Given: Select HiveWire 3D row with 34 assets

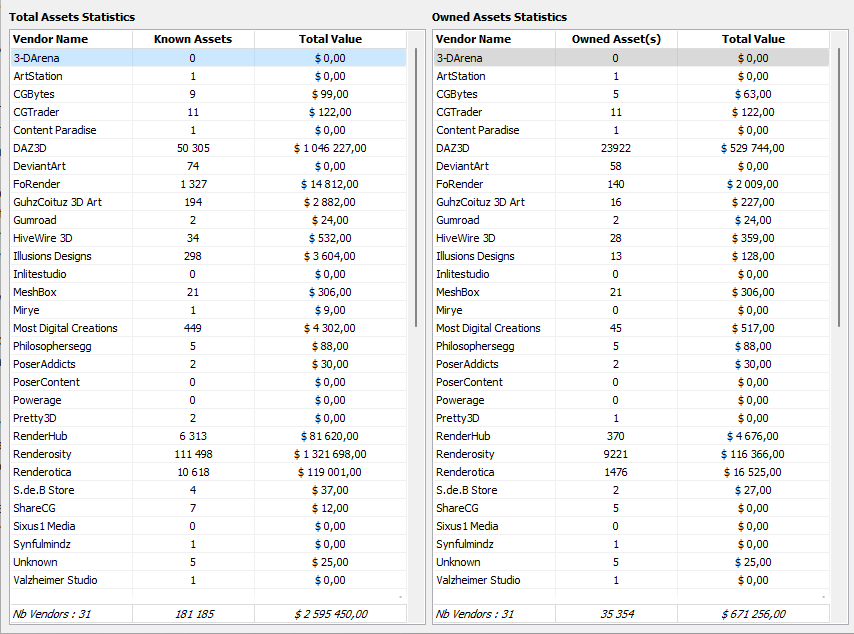Looking at the screenshot, I should pos(209,238).
